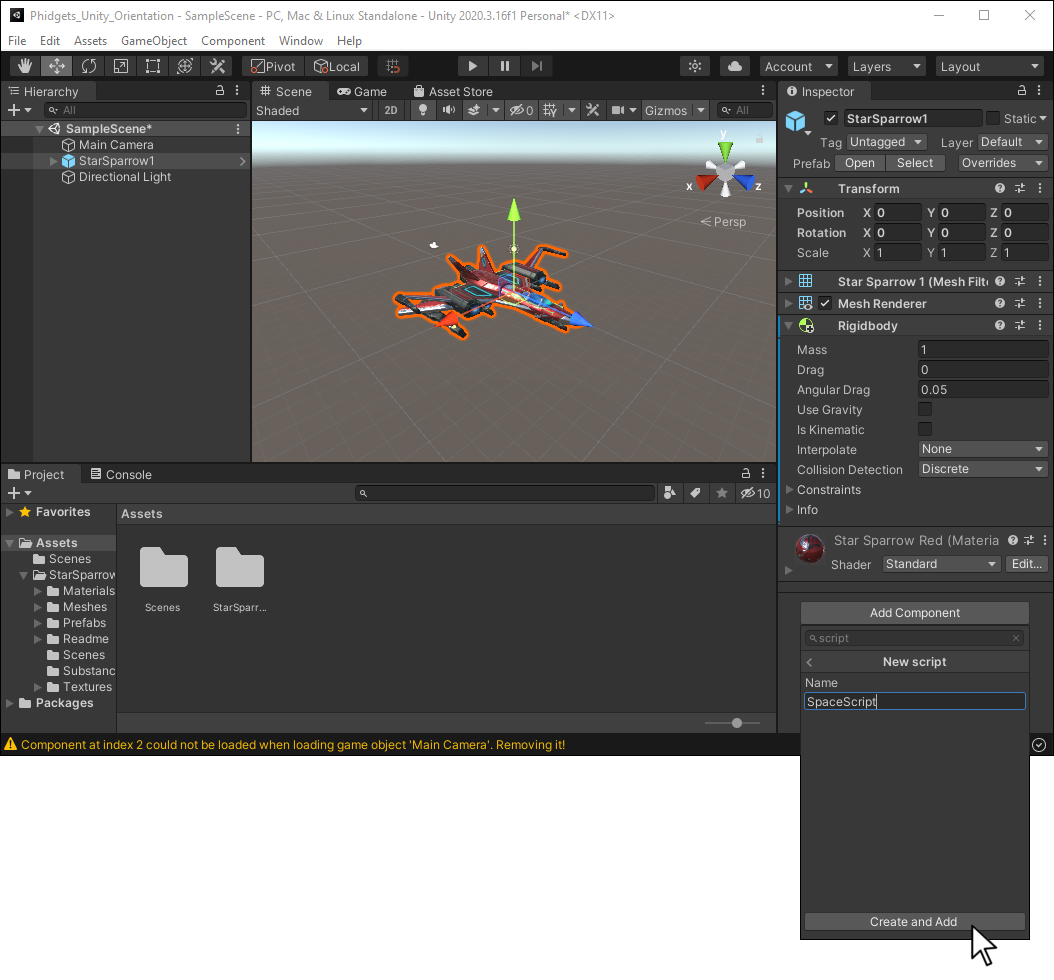Switch to the Game tab
The width and height of the screenshot is (1054, 980).
point(362,91)
